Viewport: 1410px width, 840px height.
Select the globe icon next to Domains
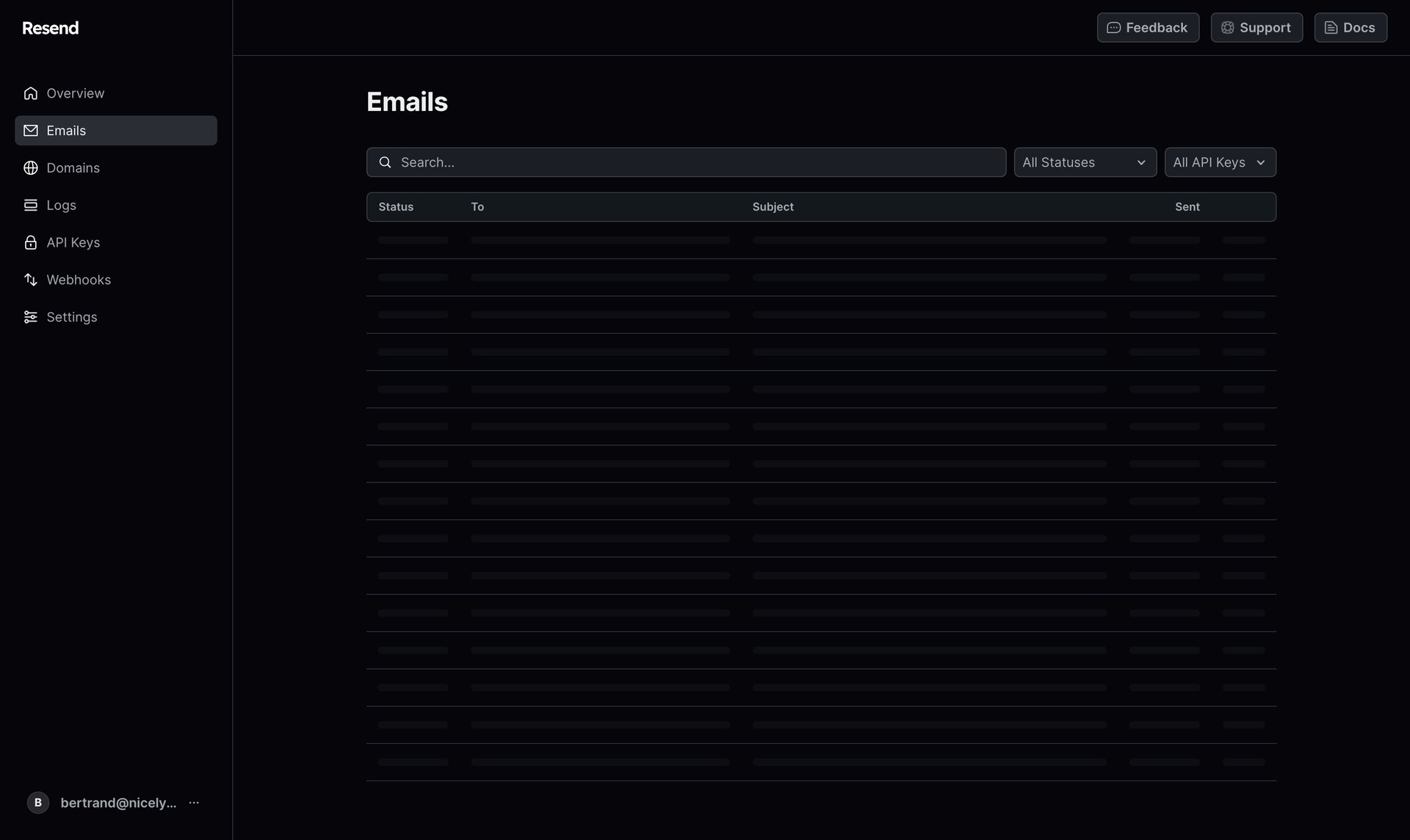click(x=30, y=167)
